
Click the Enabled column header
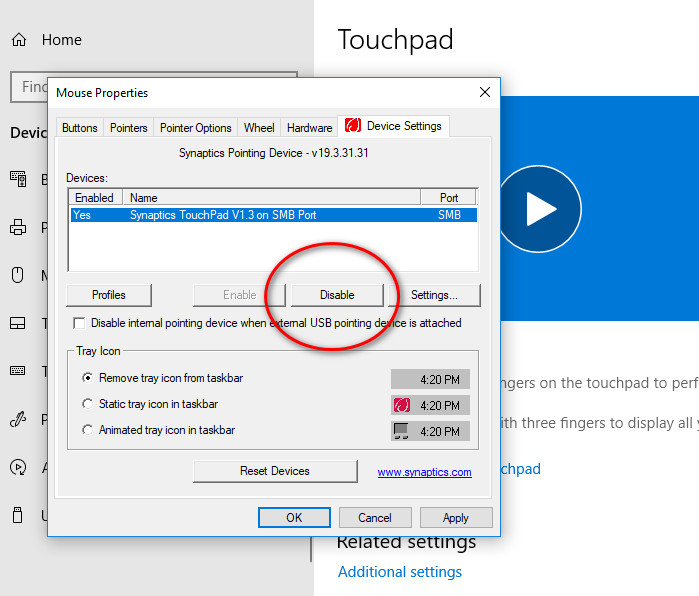tap(95, 197)
